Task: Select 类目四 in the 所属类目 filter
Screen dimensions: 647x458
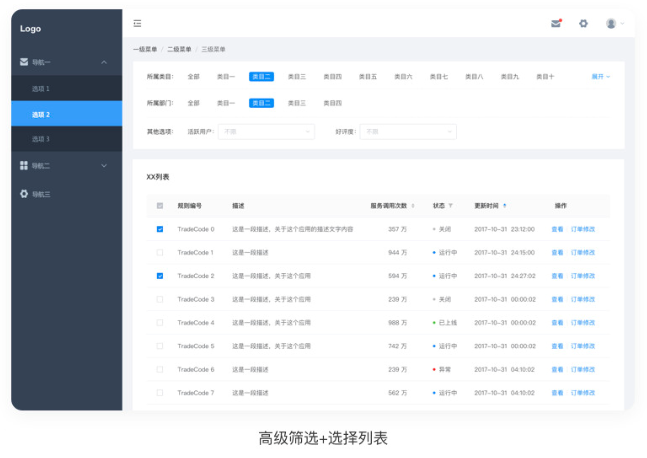Action: [332, 76]
